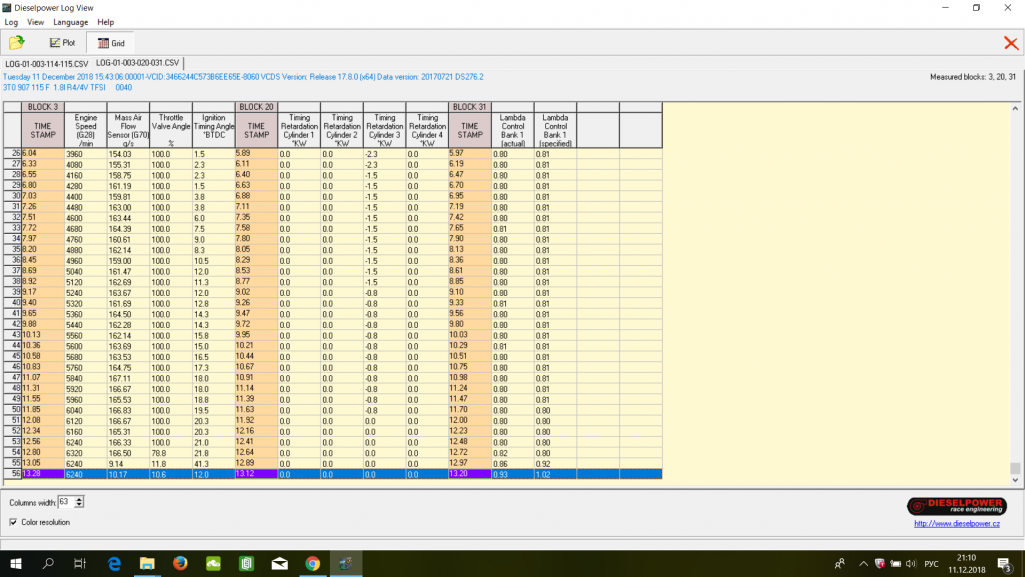1025x577 pixels.
Task: Click the grid's vertical scrollbar
Action: (x=1016, y=300)
